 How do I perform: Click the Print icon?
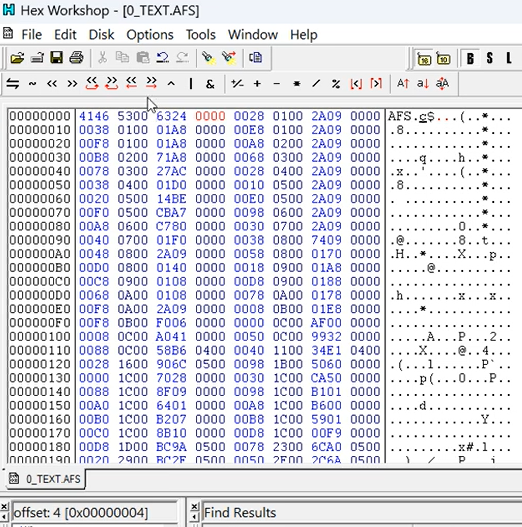tap(76, 58)
